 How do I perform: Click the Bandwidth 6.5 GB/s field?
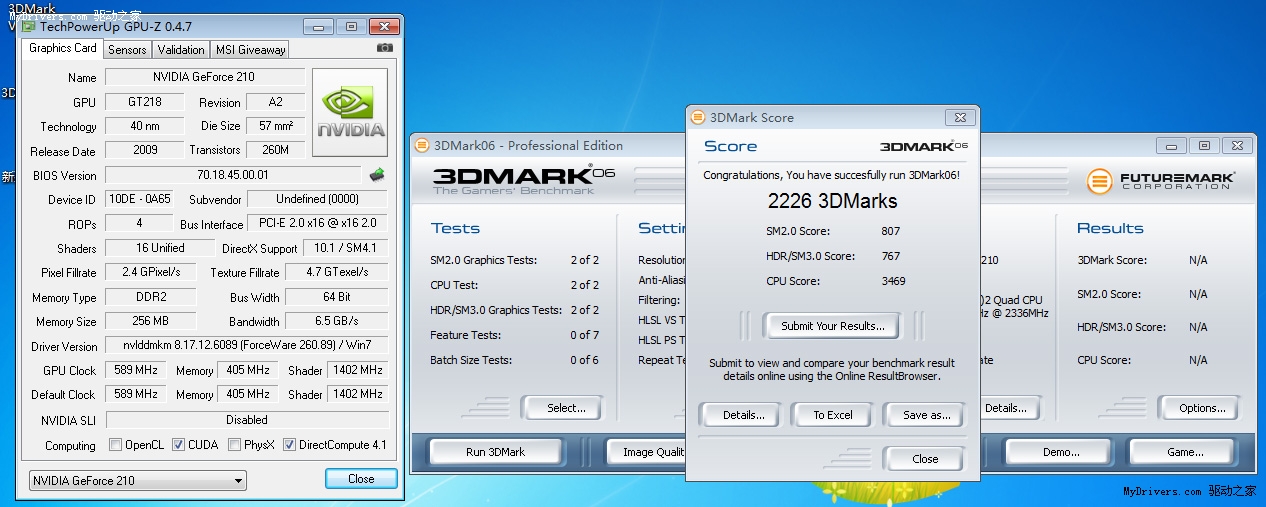(x=336, y=321)
